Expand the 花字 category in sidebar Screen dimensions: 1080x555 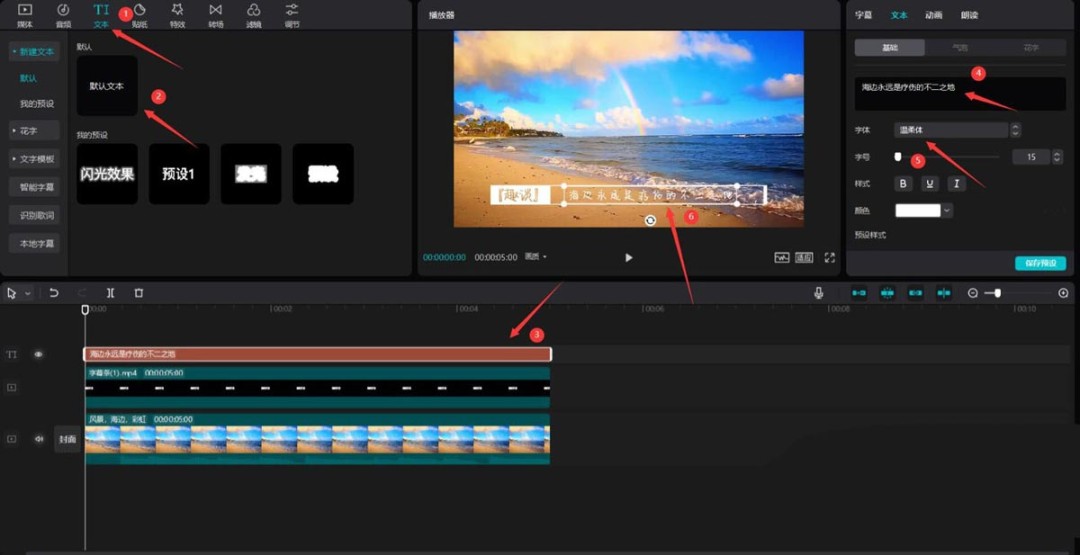[34, 131]
